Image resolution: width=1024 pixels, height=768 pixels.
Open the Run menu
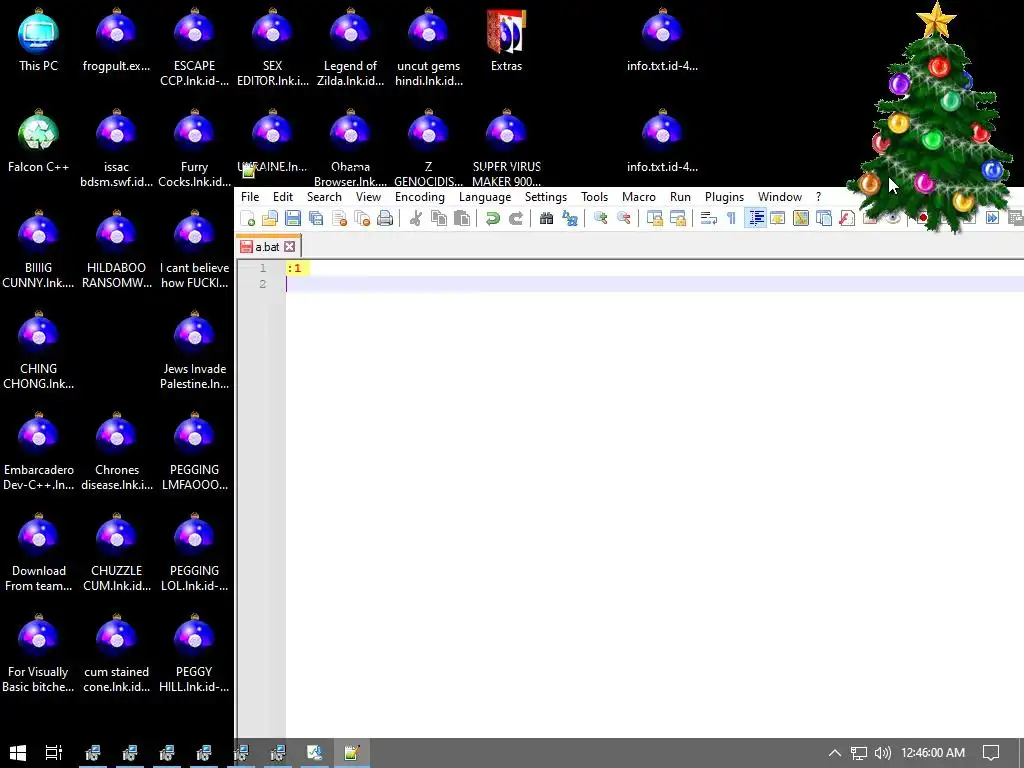point(680,197)
